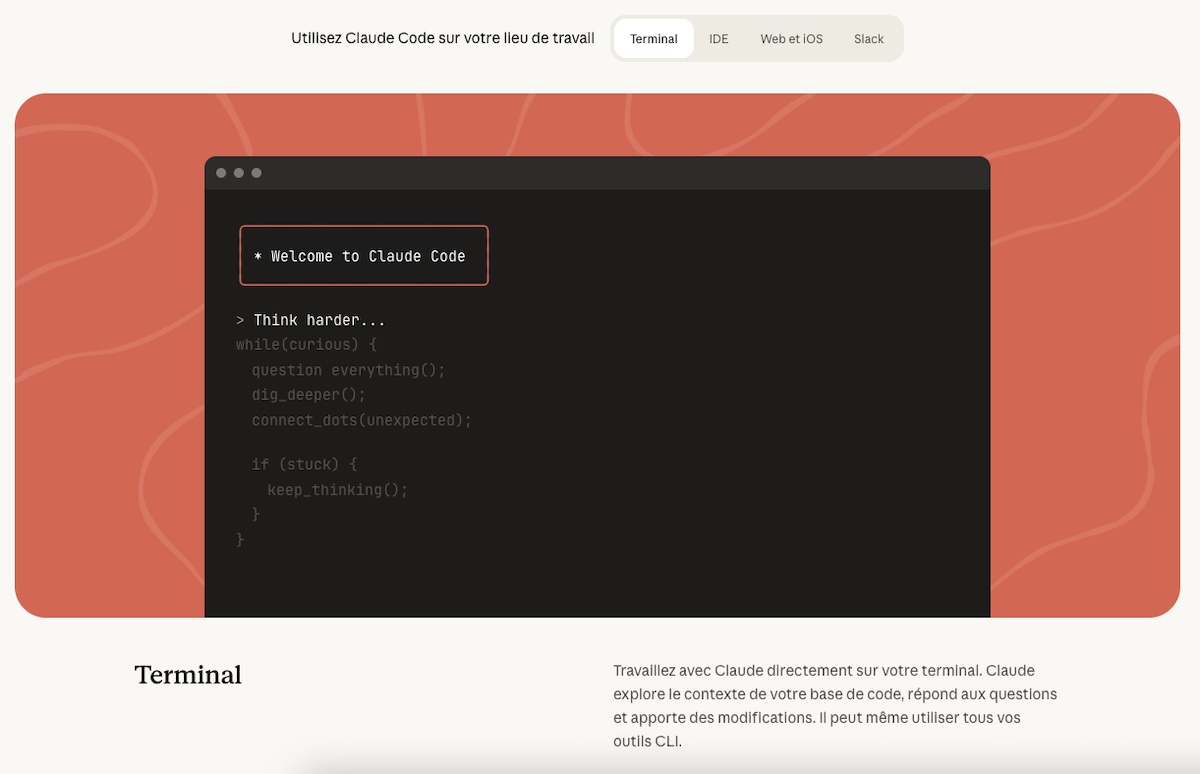
Task: Click the 'dig_deeper();' code line
Action: pyautogui.click(x=309, y=395)
